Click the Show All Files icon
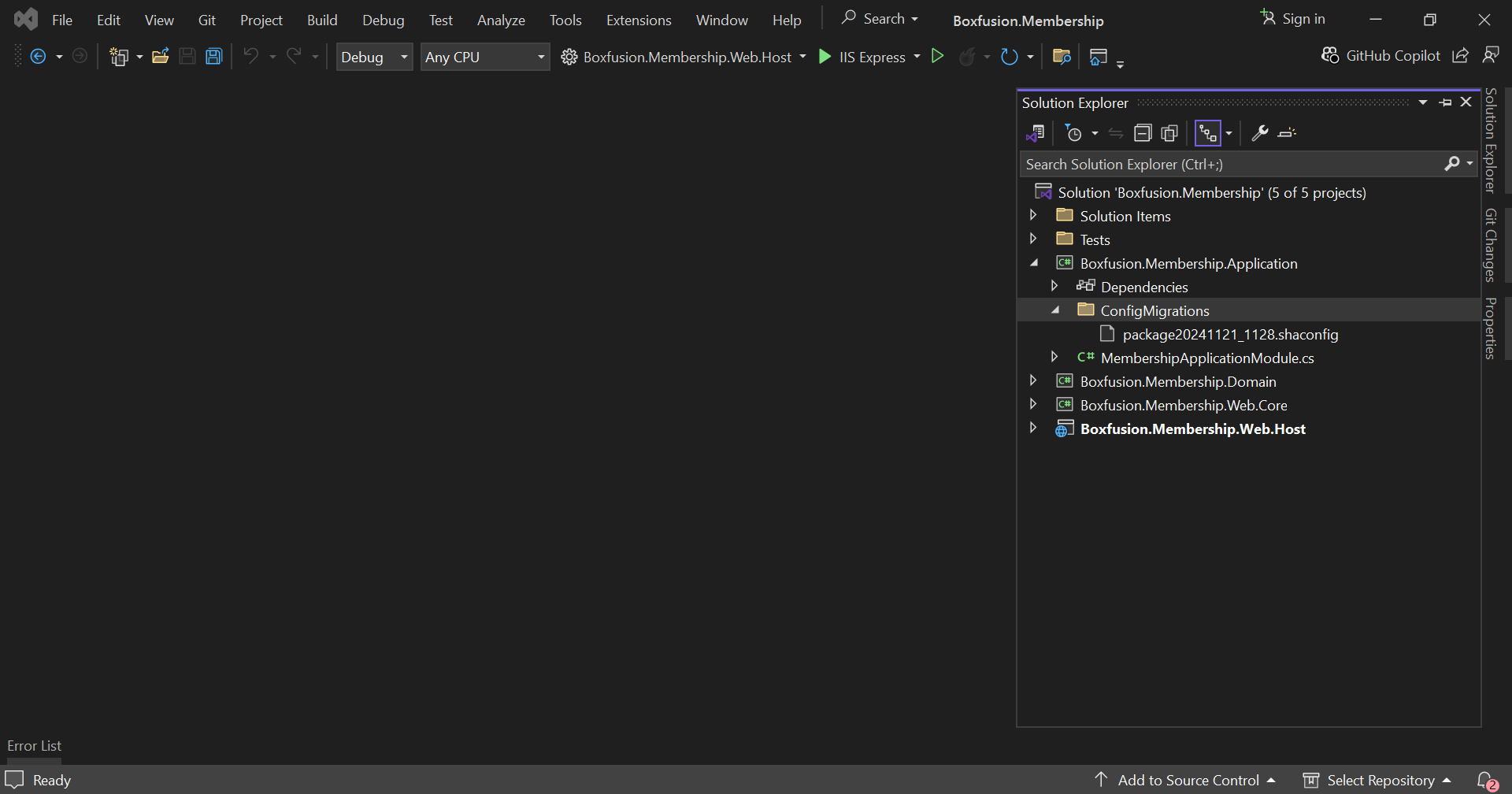 coord(1169,133)
